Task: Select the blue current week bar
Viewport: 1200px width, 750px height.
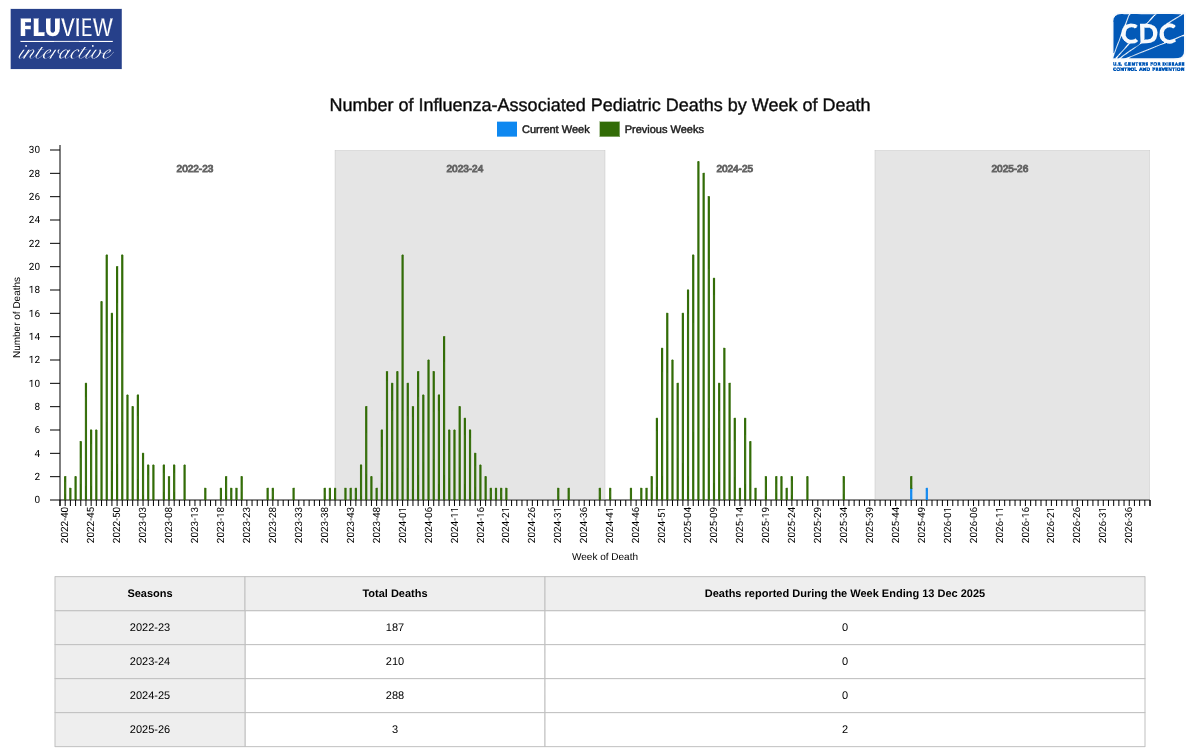Action: (927, 494)
